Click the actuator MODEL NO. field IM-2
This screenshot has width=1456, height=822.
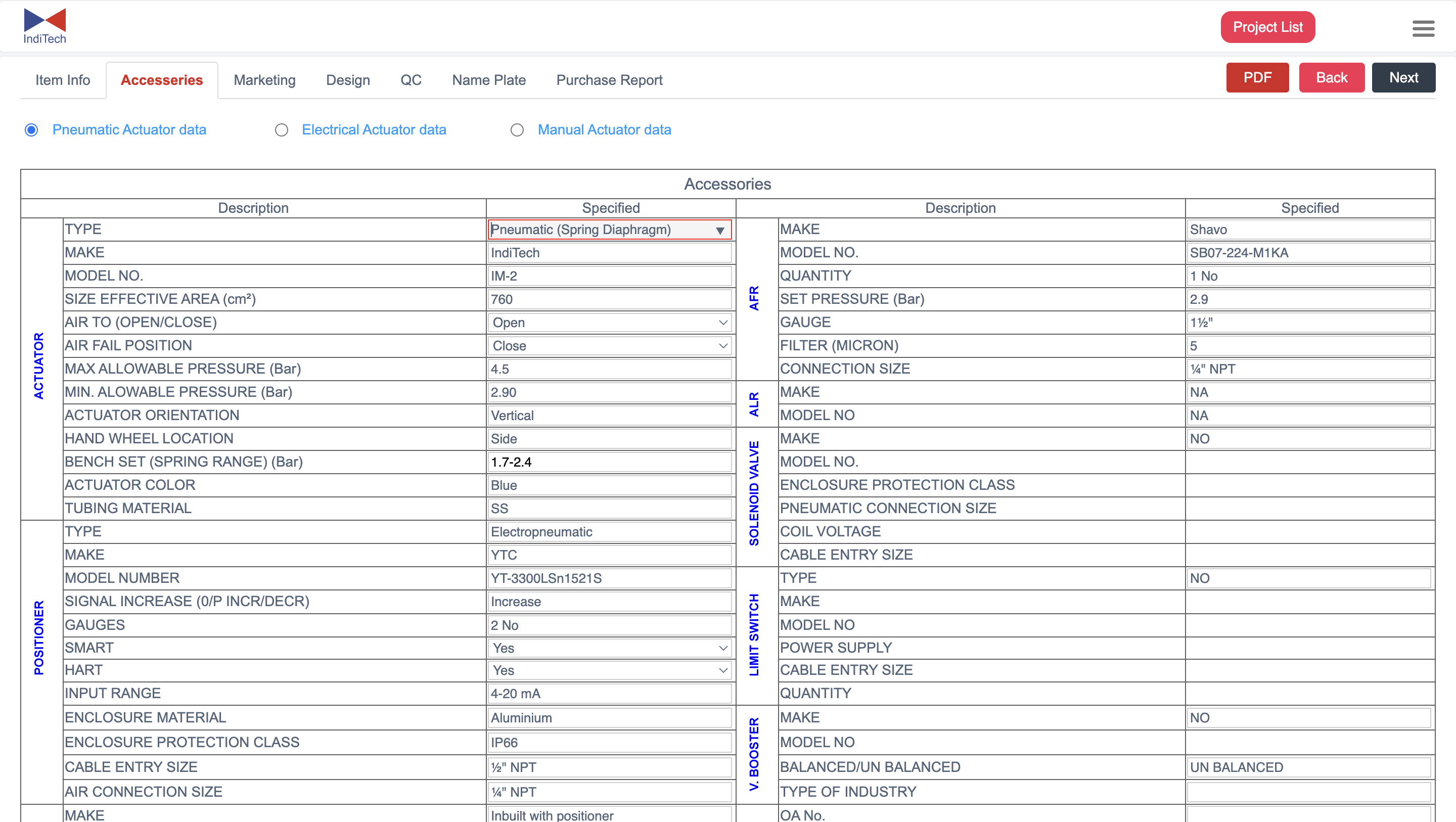(x=609, y=276)
